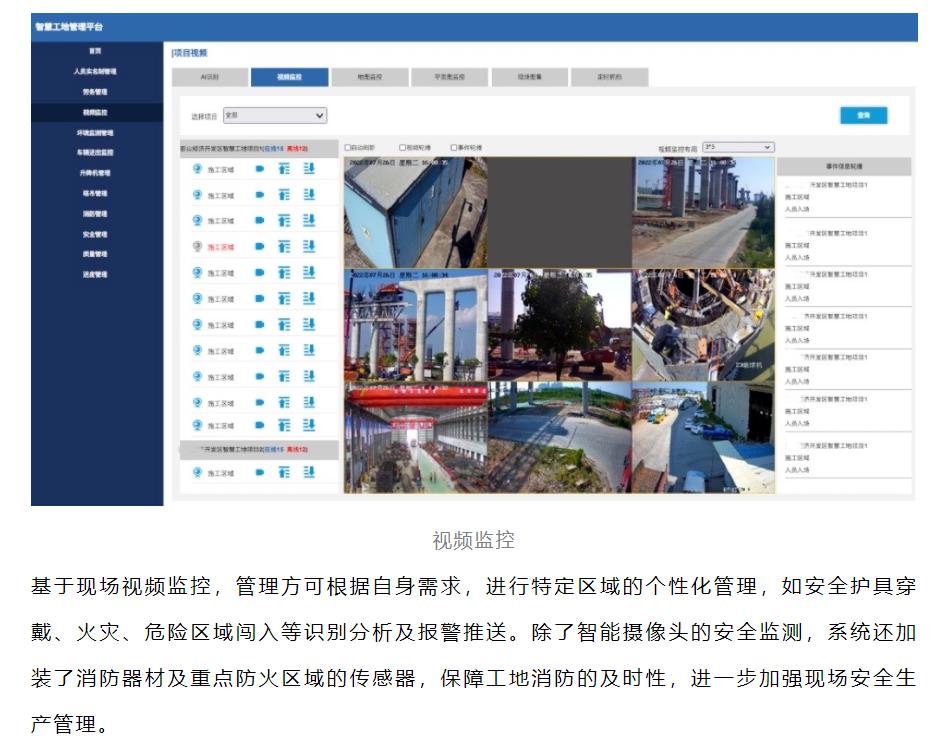Check the 视频轮播 option
The height and width of the screenshot is (747, 950).
(x=402, y=146)
